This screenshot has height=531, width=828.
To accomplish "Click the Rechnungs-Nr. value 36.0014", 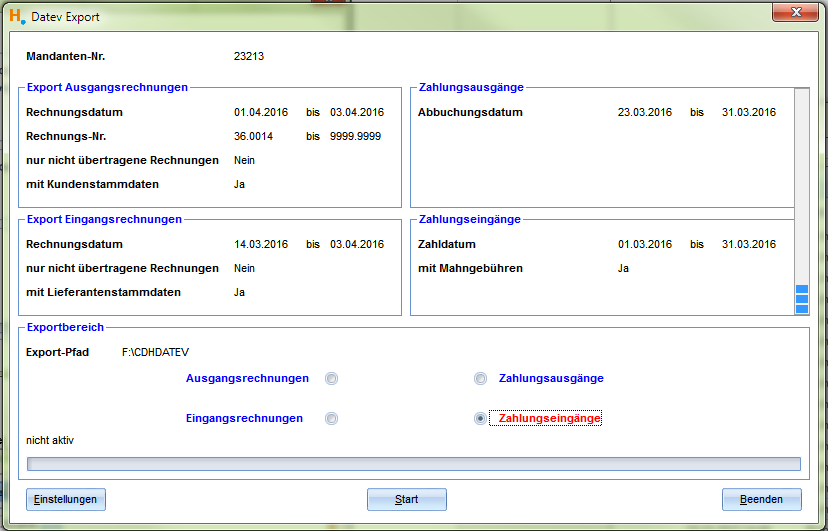I will click(x=253, y=136).
